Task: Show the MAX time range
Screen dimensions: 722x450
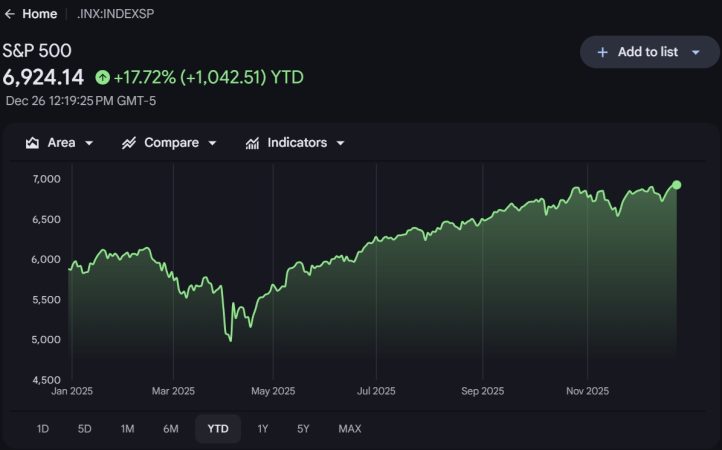Action: pyautogui.click(x=349, y=429)
